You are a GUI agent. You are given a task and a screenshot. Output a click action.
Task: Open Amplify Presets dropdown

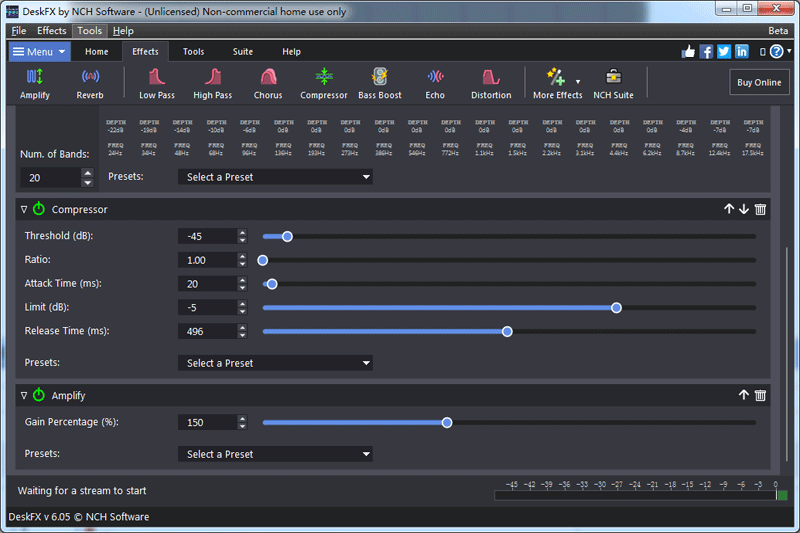pyautogui.click(x=275, y=454)
